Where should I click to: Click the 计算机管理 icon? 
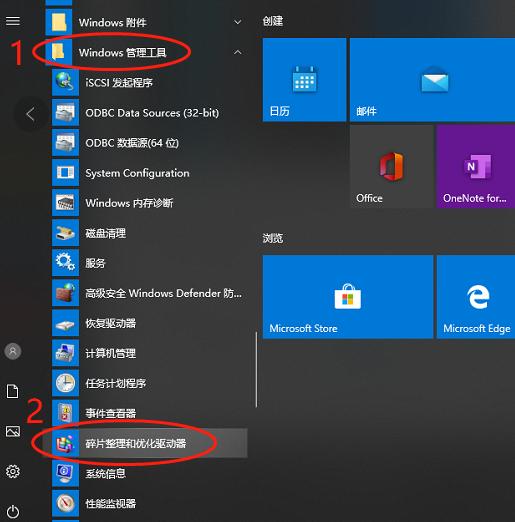tap(65, 353)
